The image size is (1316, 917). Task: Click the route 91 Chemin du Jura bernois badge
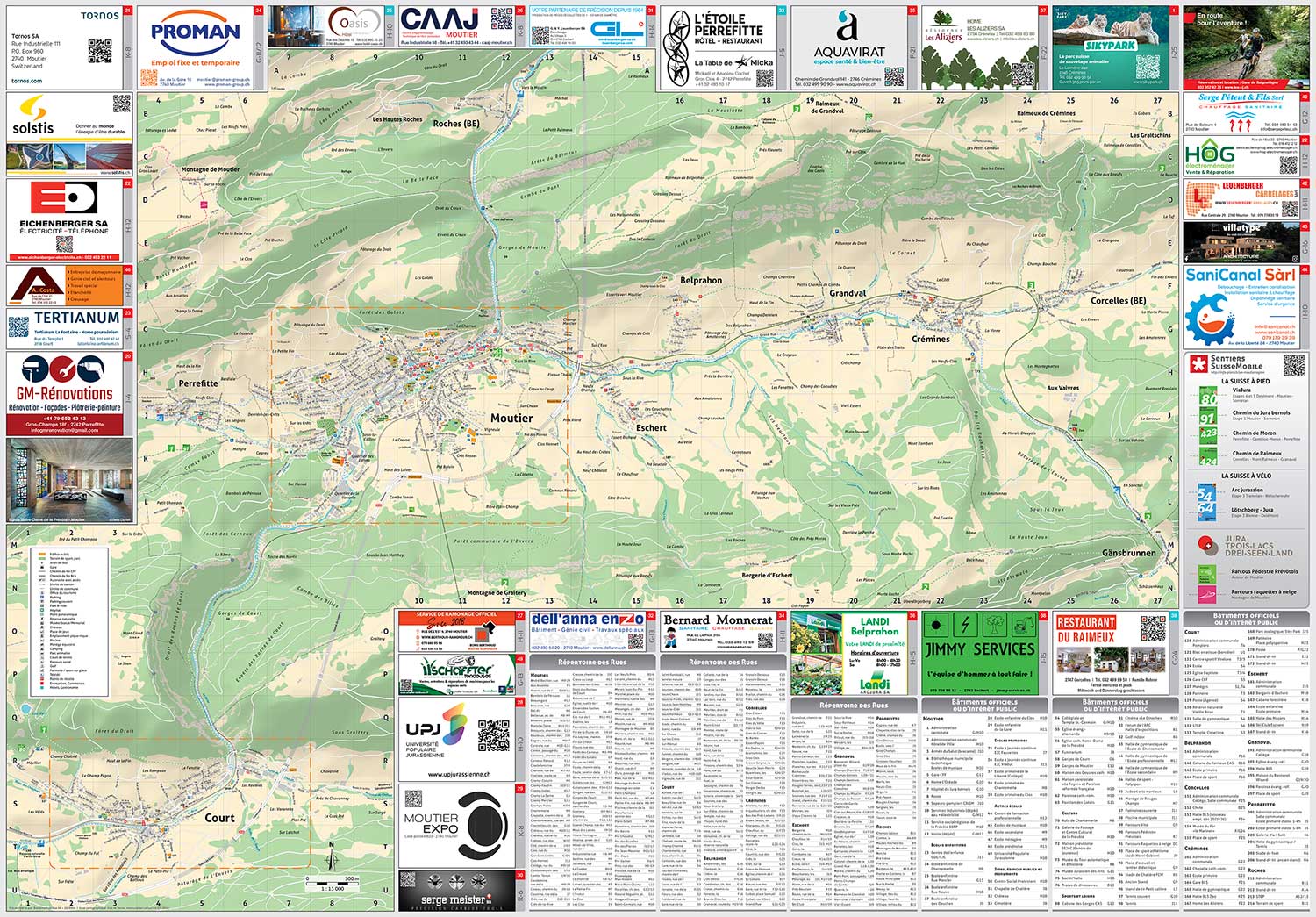(1208, 418)
